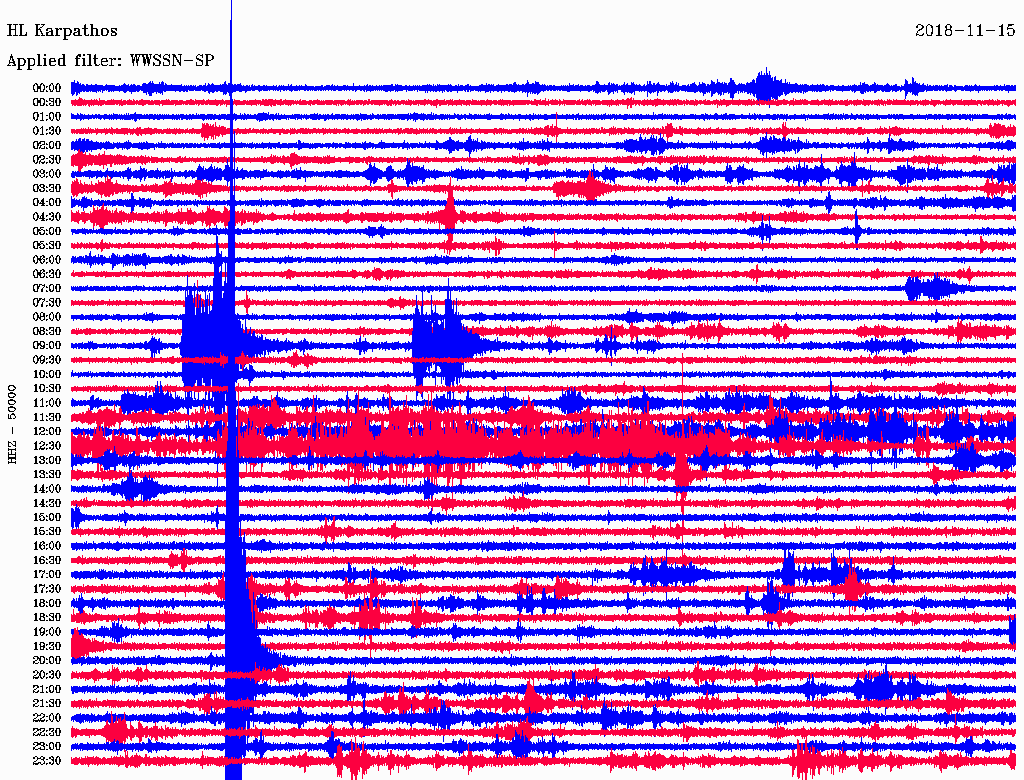The image size is (1024, 780).
Task: Select the 07:00 time label
Action: (x=47, y=288)
